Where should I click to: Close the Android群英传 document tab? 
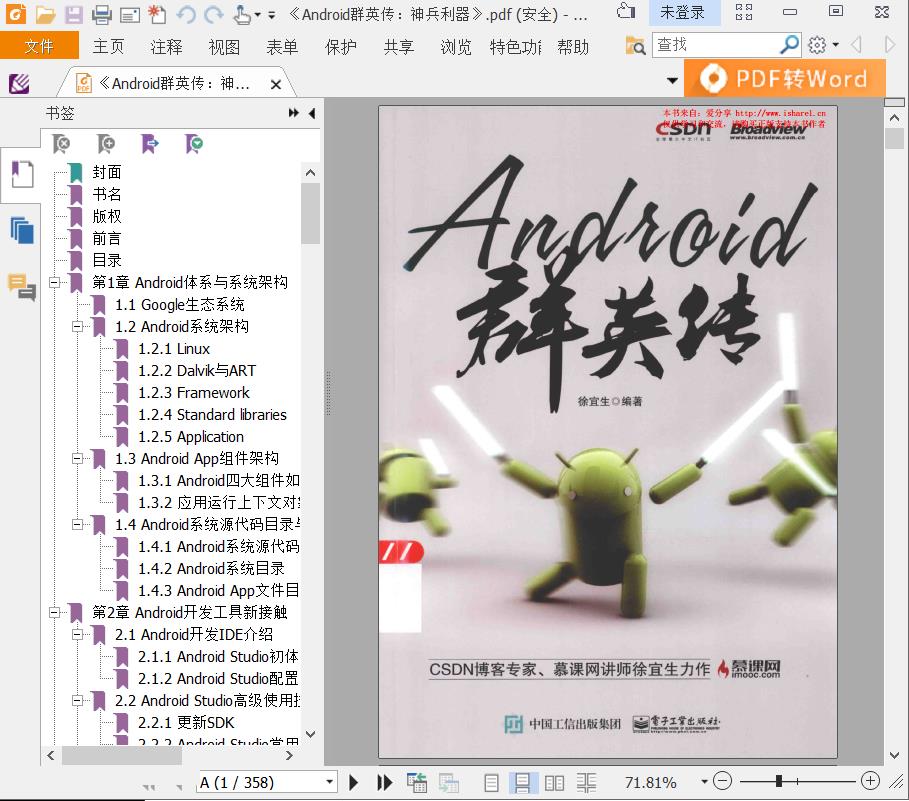[x=276, y=85]
